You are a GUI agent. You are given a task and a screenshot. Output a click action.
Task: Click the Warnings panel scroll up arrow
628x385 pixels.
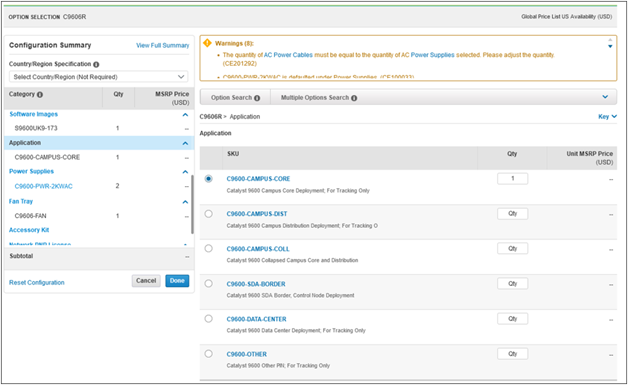(610, 40)
